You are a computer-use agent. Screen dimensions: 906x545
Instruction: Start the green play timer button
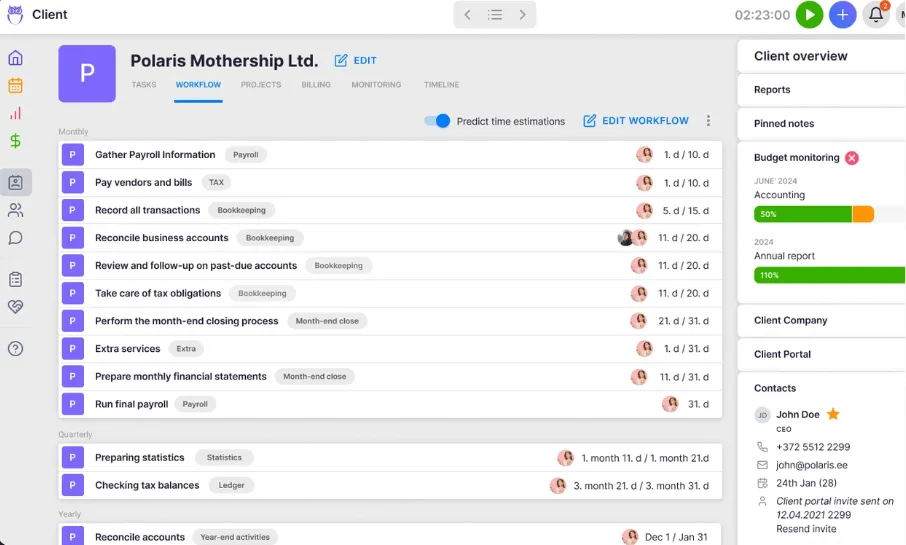[810, 14]
